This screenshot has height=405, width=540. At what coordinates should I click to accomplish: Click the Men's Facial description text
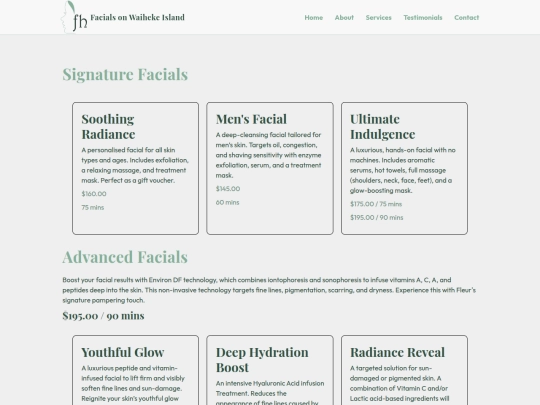[x=269, y=155]
